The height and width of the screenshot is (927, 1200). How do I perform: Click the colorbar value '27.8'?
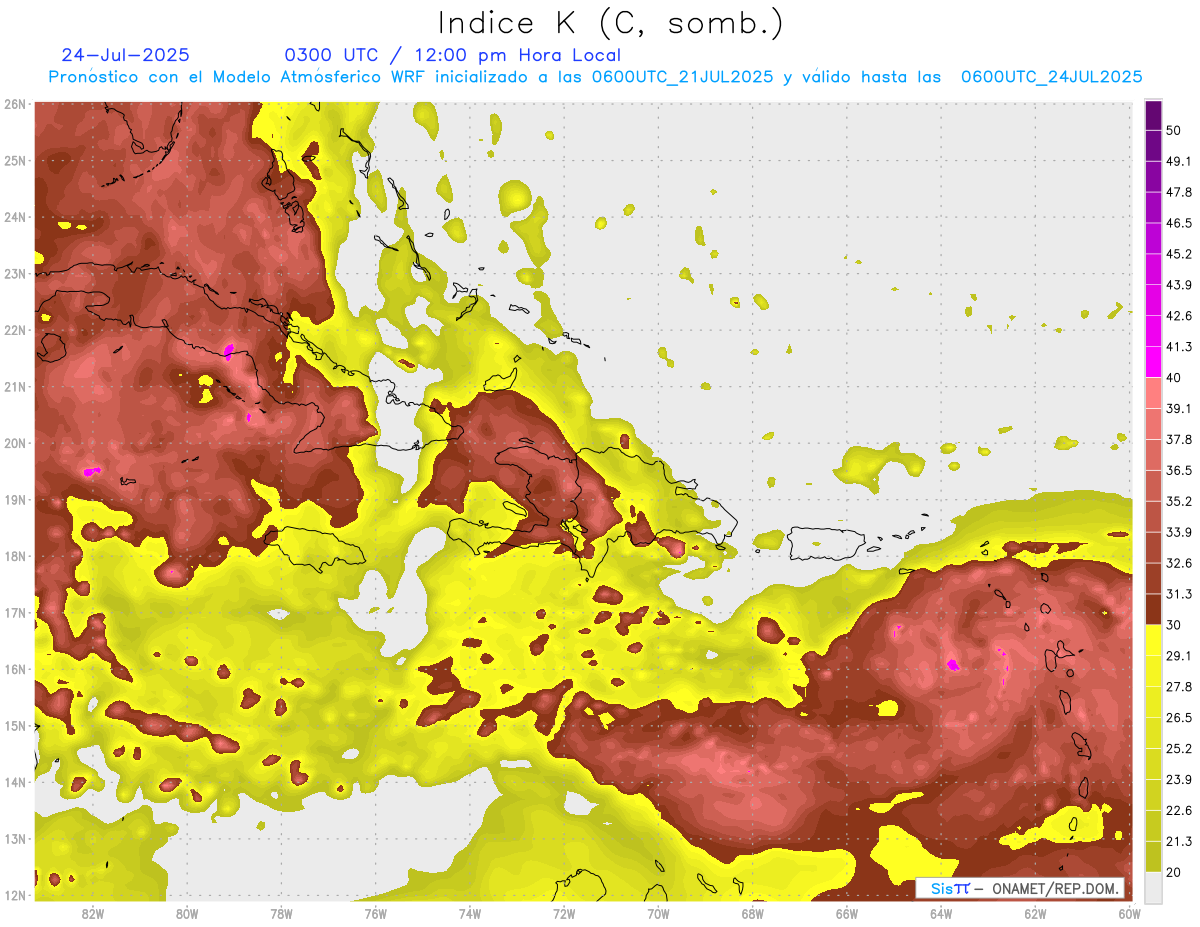(x=1179, y=687)
